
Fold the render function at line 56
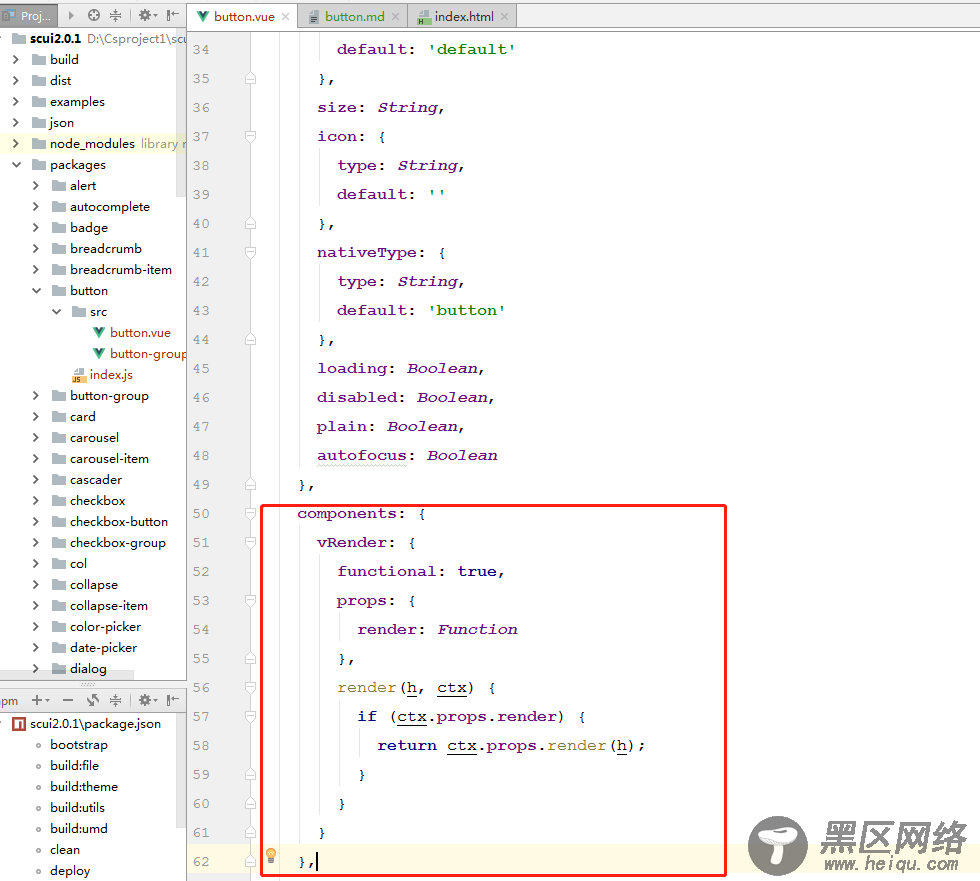coord(251,687)
